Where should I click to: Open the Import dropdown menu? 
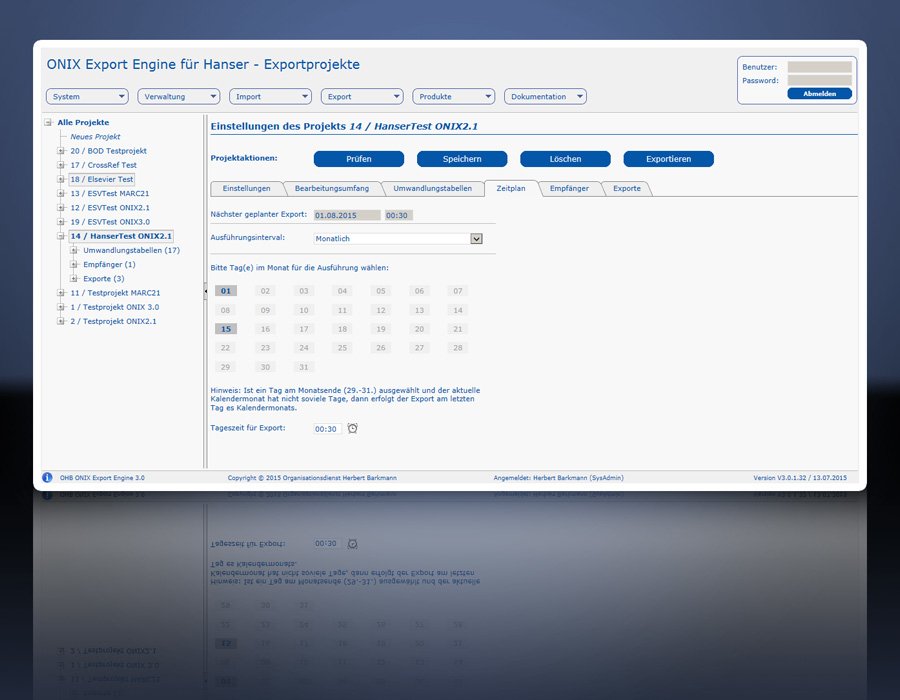(x=270, y=96)
